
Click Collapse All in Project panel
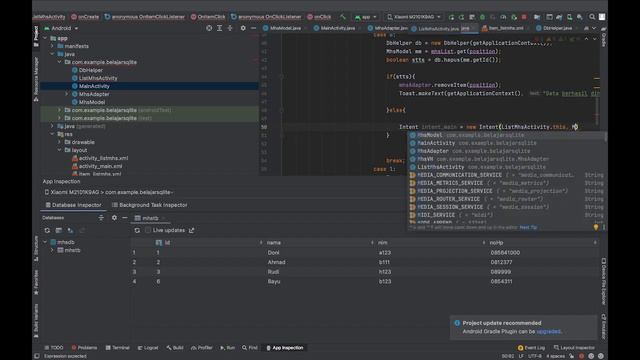[x=230, y=28]
